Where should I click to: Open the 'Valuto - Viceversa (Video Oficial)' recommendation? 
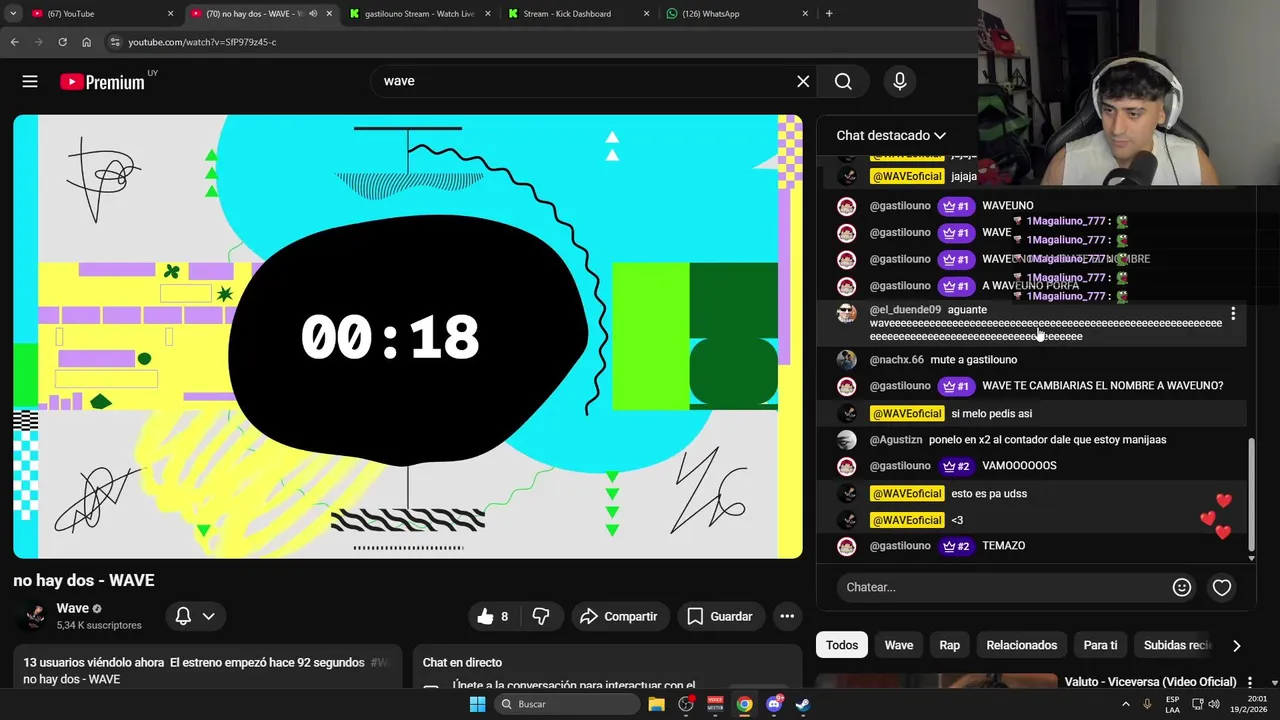coord(1150,682)
